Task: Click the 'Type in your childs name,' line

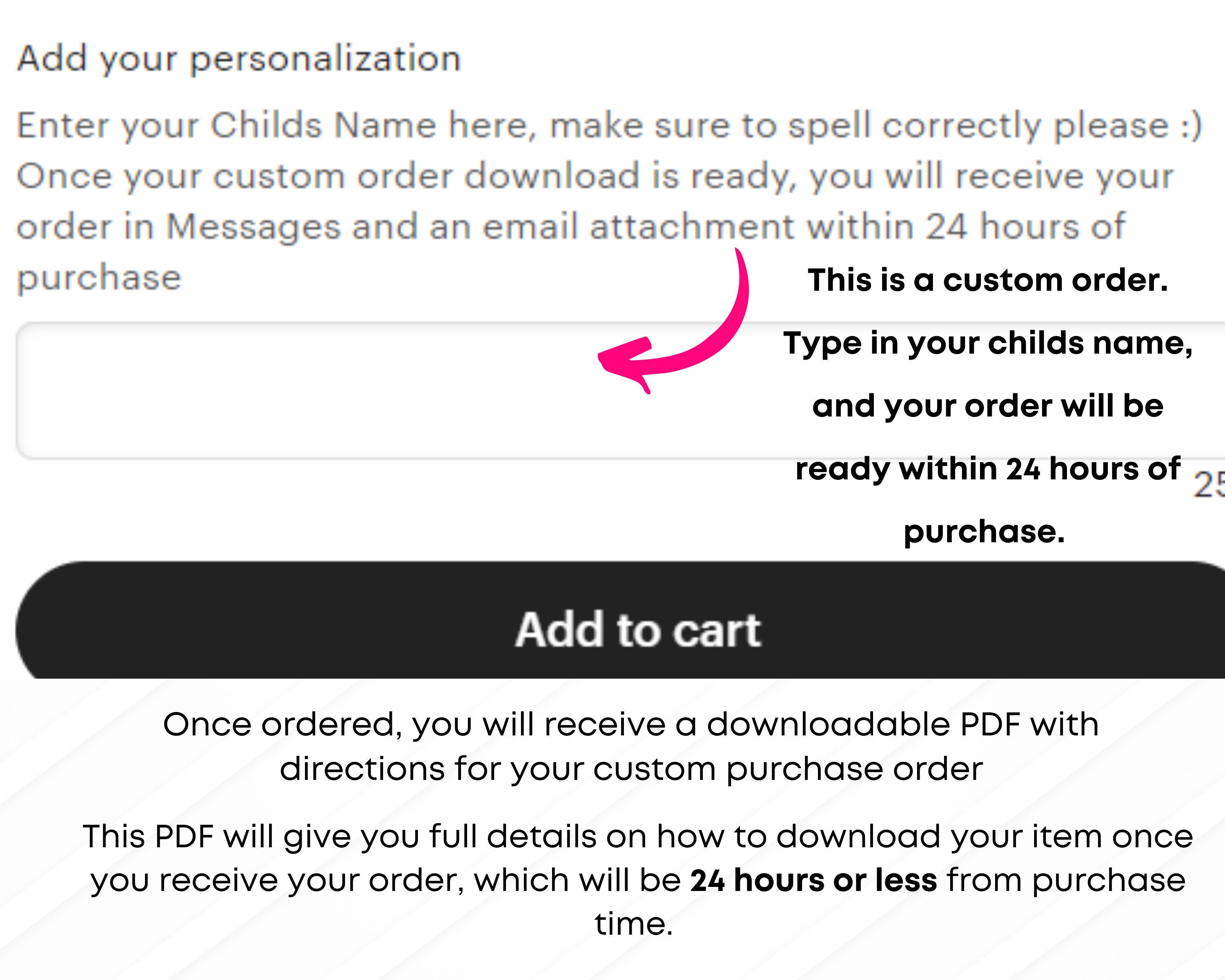Action: pyautogui.click(x=987, y=344)
